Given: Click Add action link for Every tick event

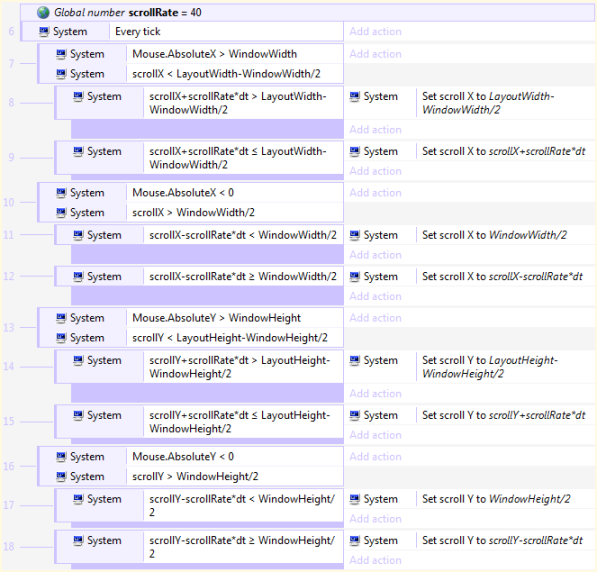Looking at the screenshot, I should (x=375, y=31).
